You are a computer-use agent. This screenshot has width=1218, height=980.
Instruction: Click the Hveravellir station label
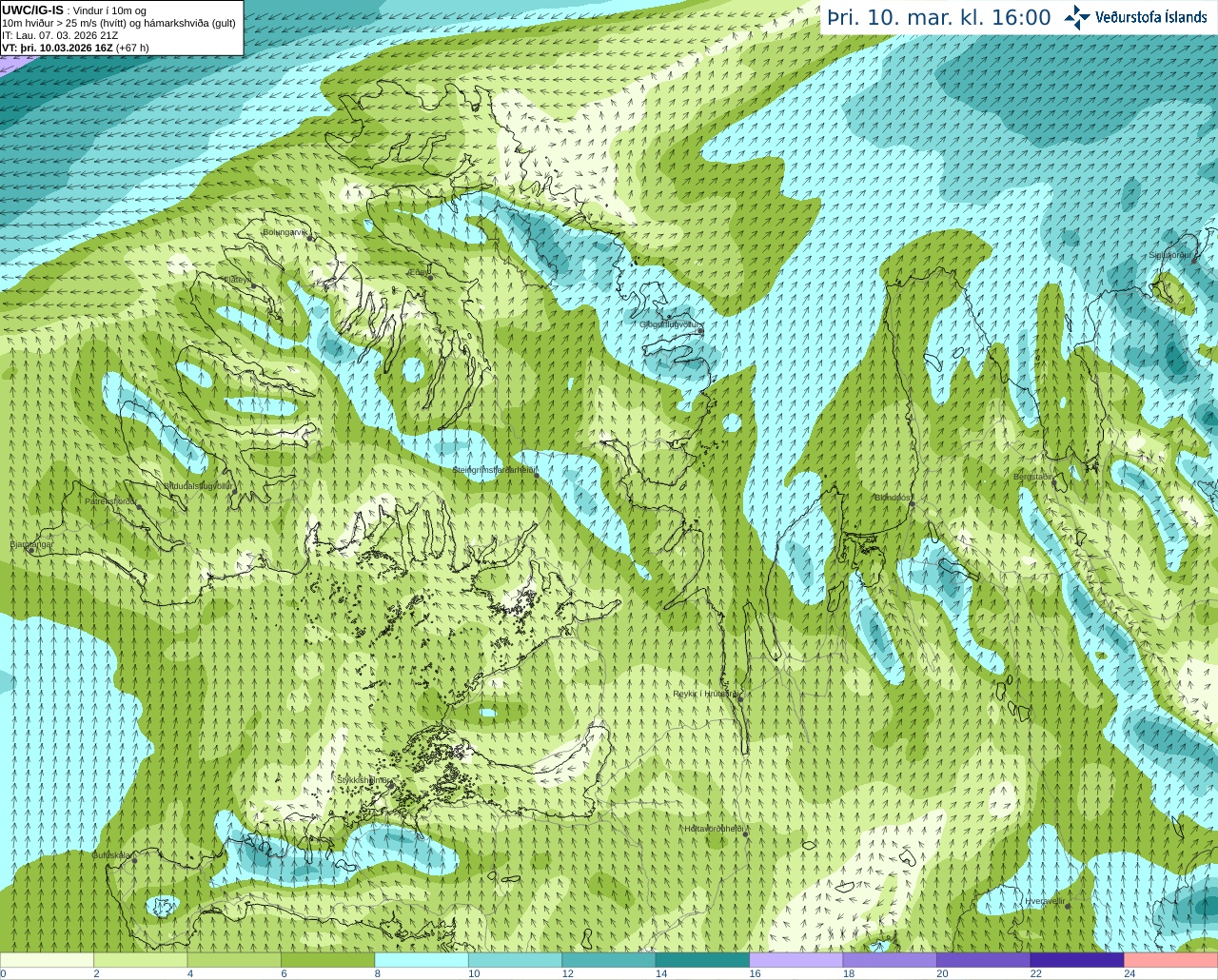1045,901
